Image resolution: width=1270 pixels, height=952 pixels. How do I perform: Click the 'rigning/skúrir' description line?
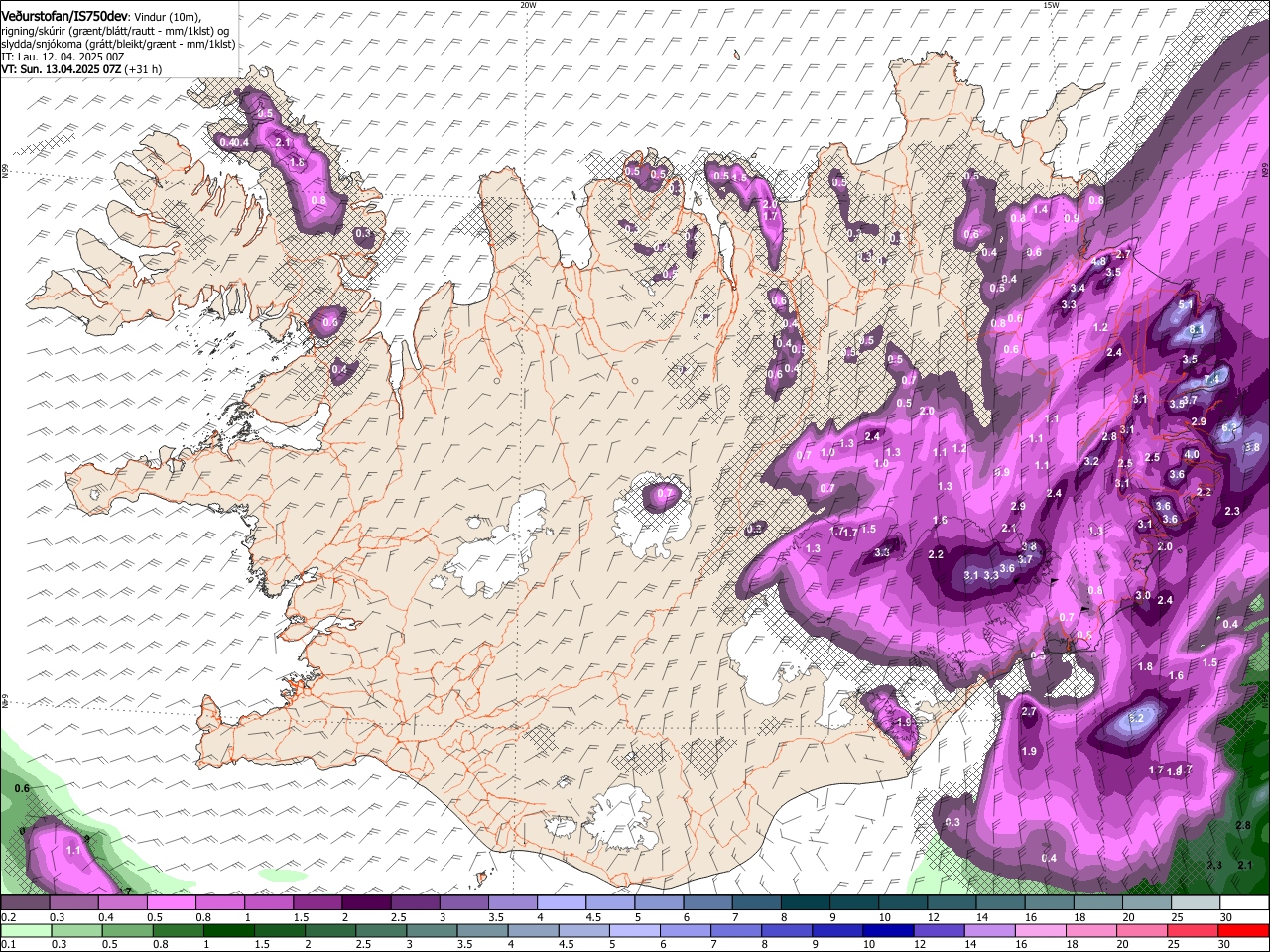pyautogui.click(x=115, y=31)
